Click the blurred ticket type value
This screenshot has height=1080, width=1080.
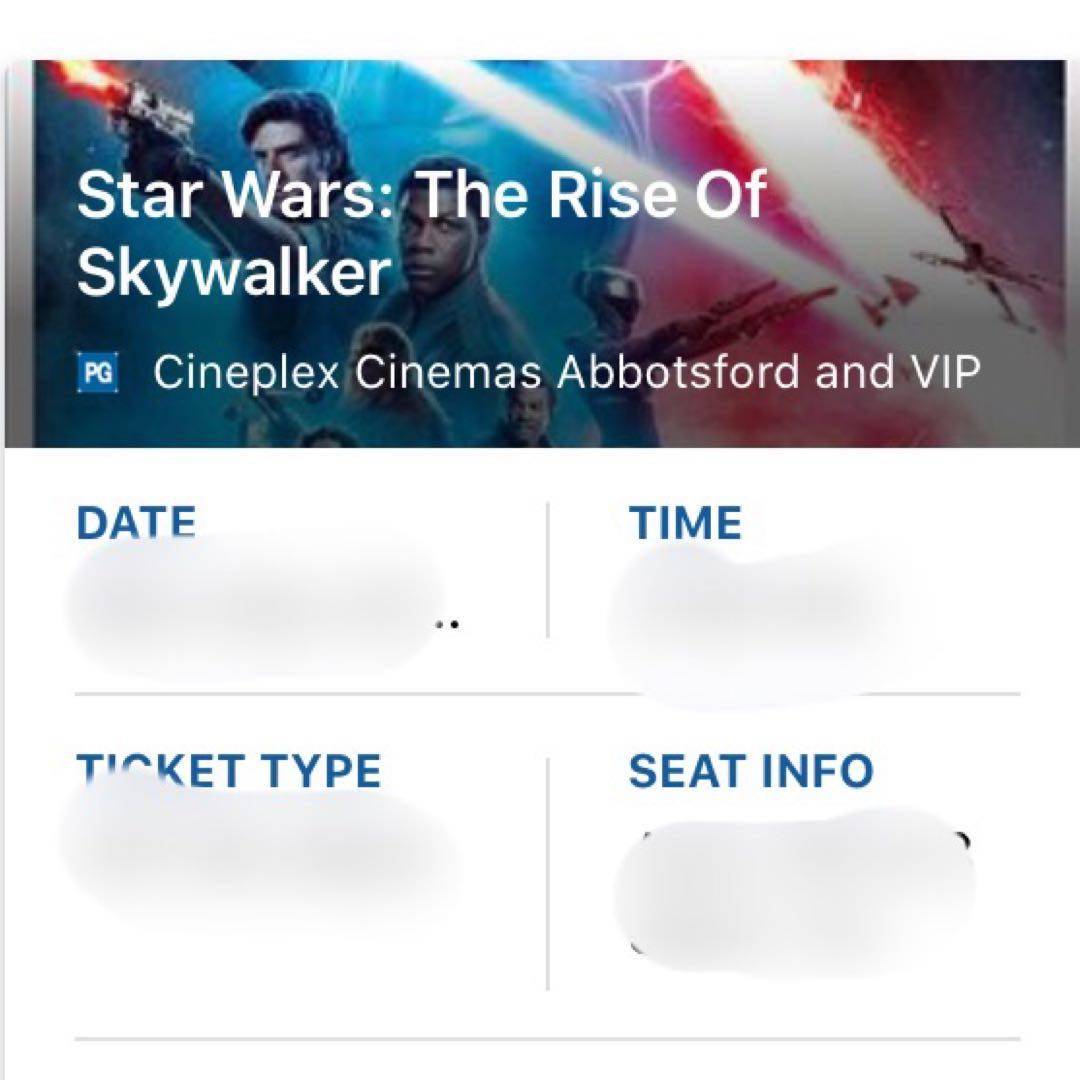click(255, 850)
